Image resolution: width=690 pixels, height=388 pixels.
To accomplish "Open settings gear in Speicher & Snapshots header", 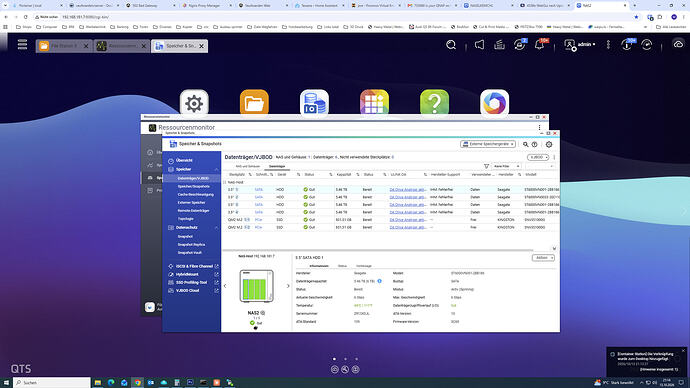I will click(549, 144).
